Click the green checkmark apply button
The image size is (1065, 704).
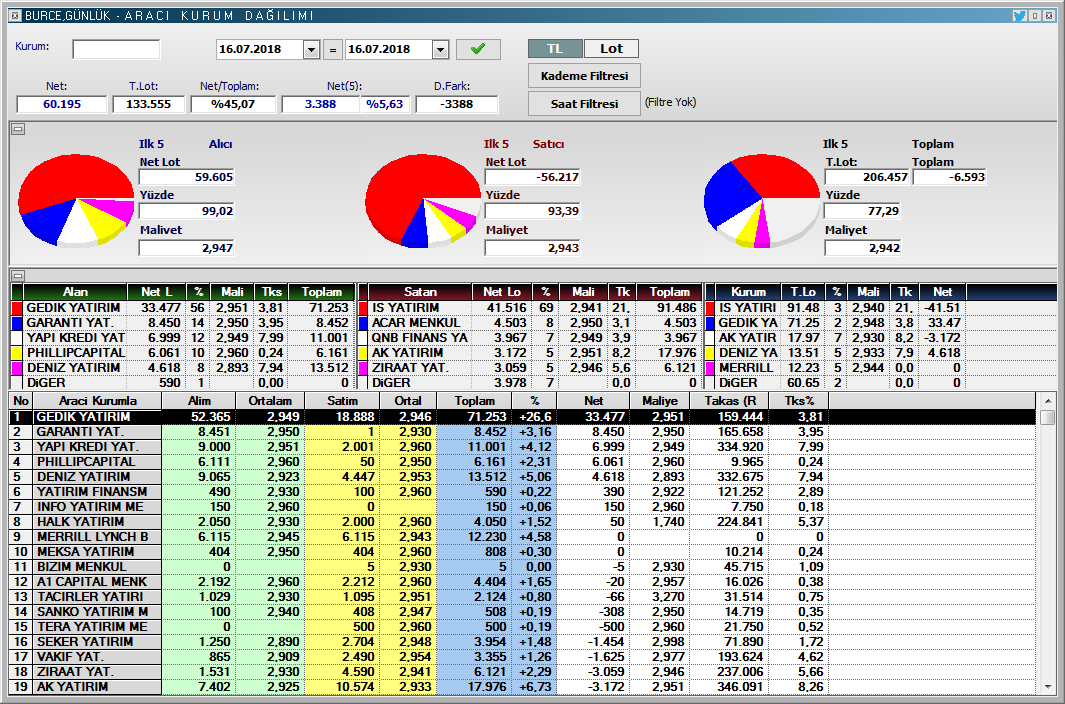pos(478,49)
